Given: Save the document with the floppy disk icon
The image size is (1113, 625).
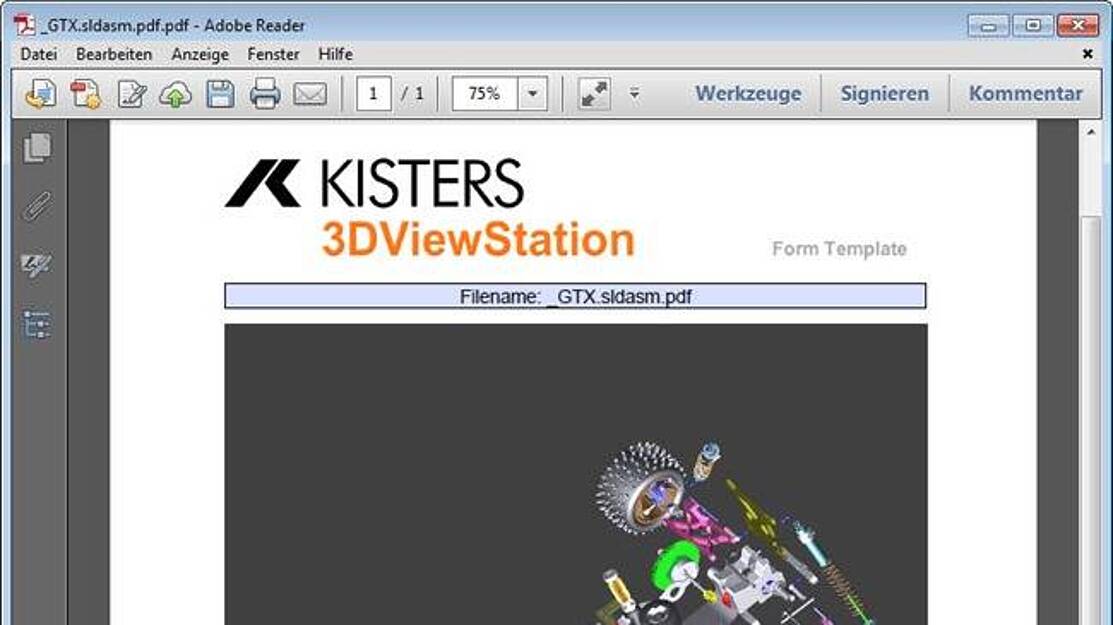Looking at the screenshot, I should 220,94.
